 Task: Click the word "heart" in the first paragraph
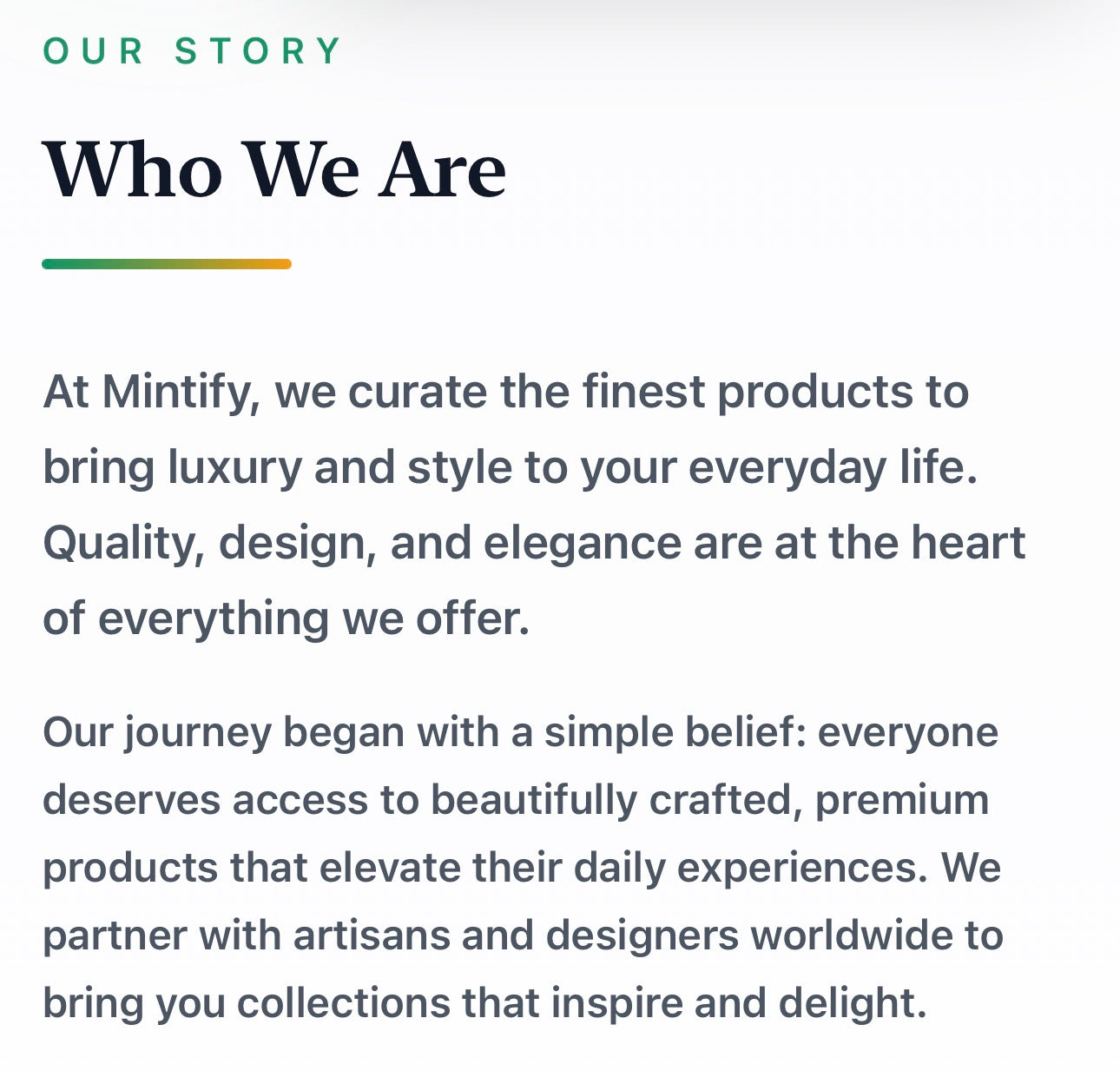(968, 543)
